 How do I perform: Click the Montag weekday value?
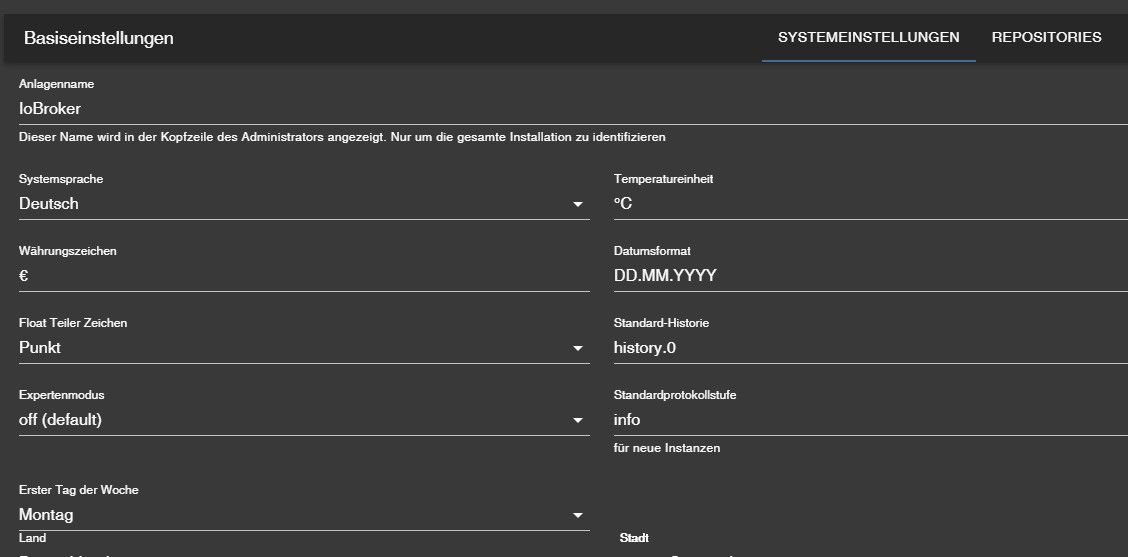click(46, 516)
